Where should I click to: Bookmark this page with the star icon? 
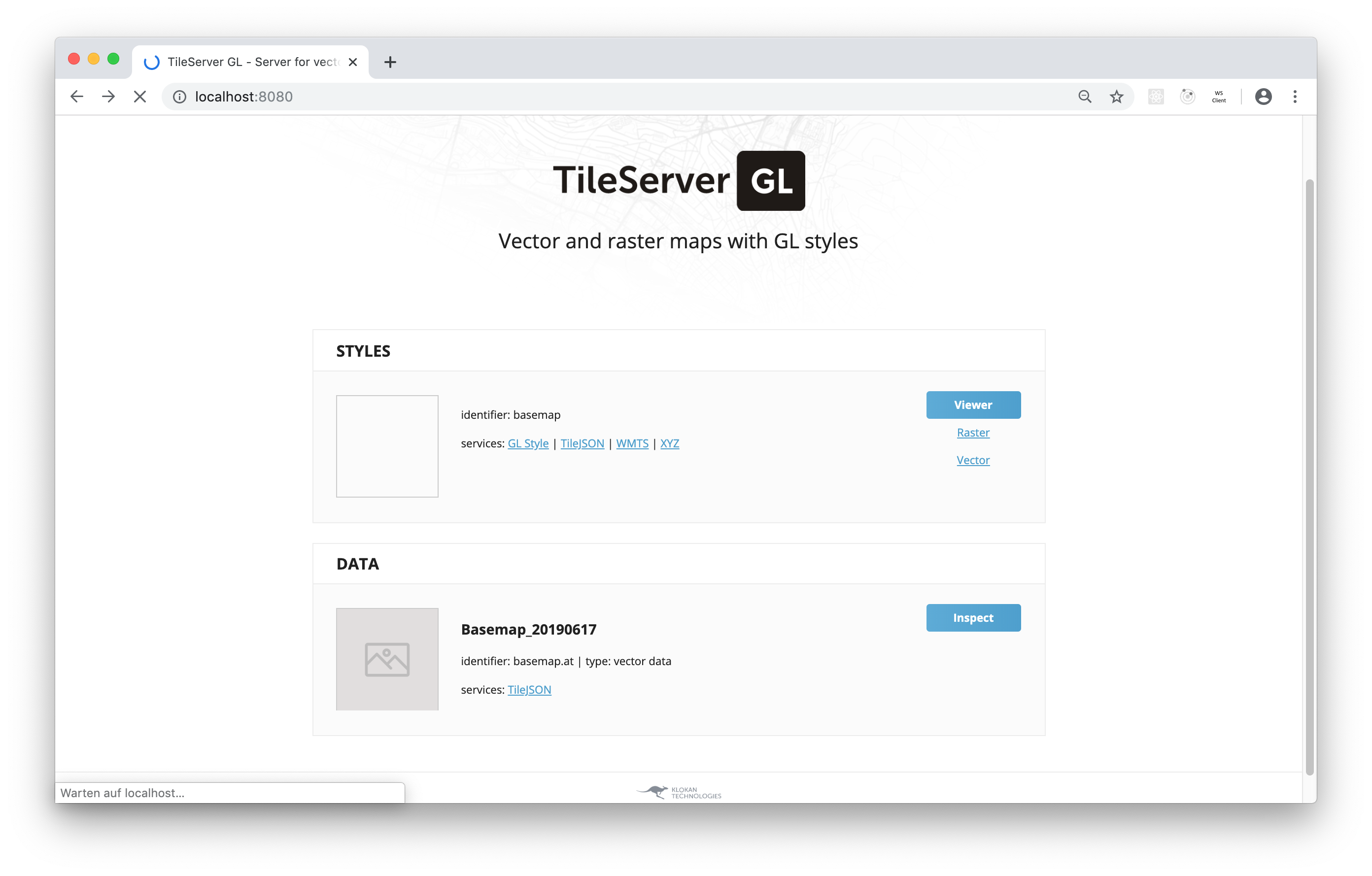click(1117, 97)
